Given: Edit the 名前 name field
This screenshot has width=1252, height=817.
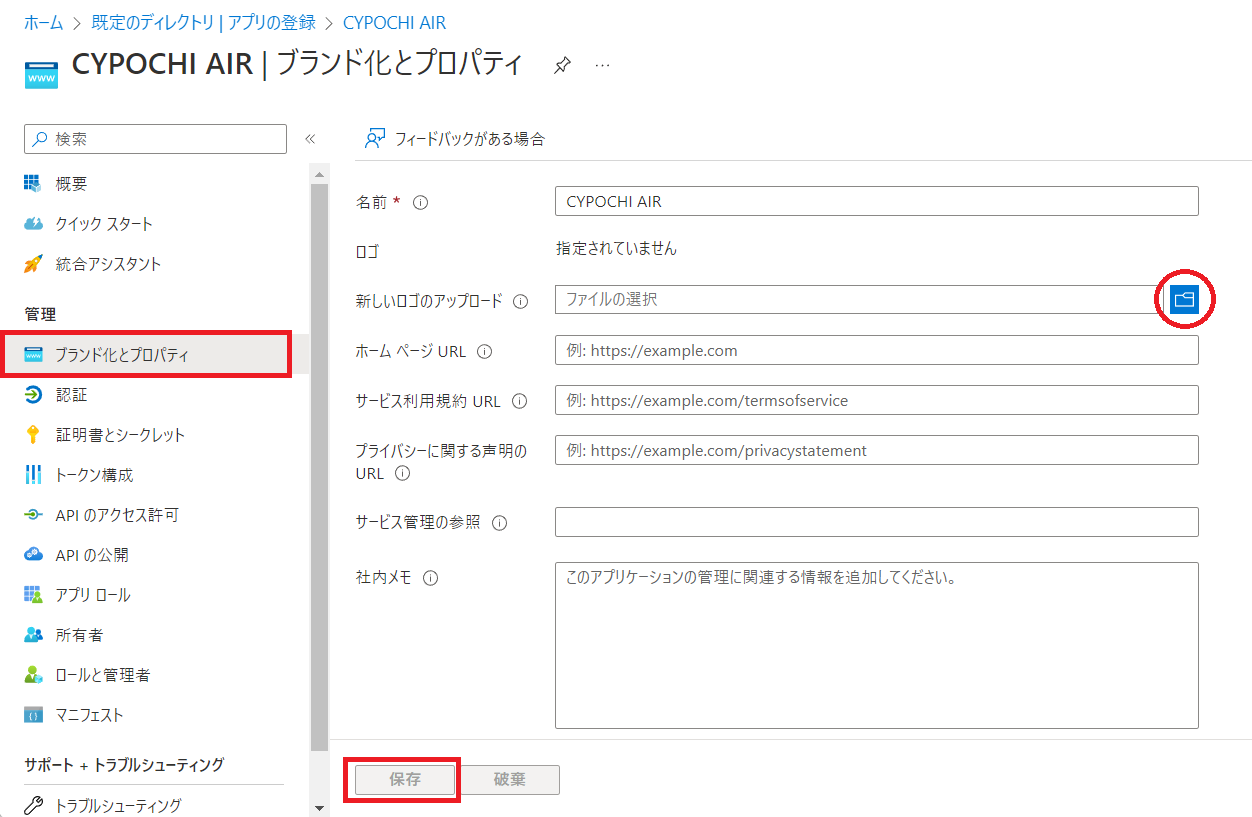Looking at the screenshot, I should (x=876, y=201).
